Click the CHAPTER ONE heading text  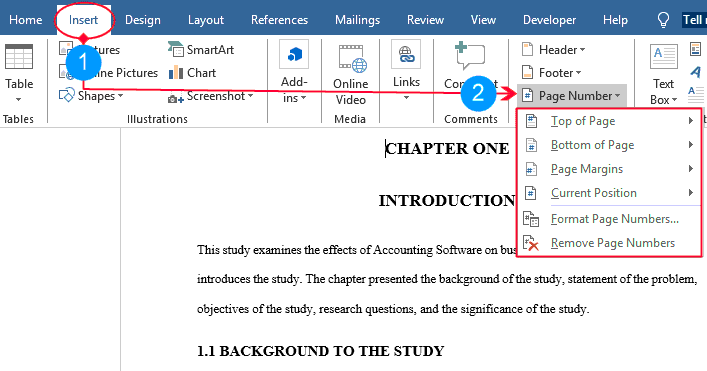point(447,148)
